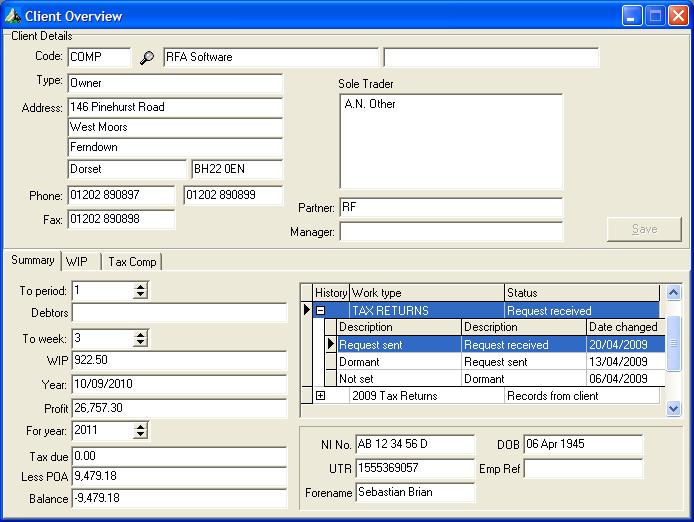Decrease the To period value
Viewport: 694px width, 522px height.
click(x=140, y=294)
